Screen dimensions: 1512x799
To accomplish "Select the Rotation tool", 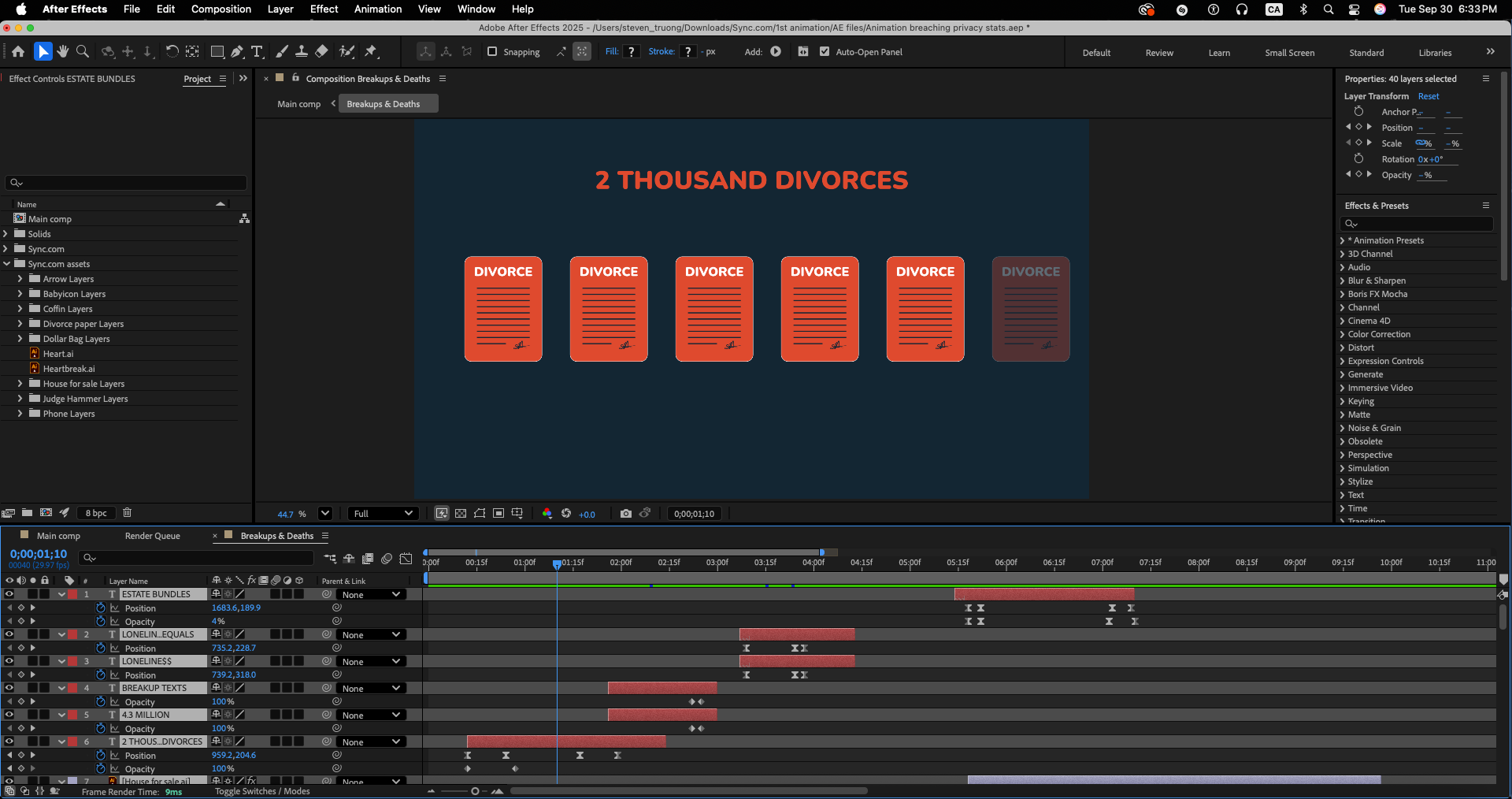I will 171,52.
